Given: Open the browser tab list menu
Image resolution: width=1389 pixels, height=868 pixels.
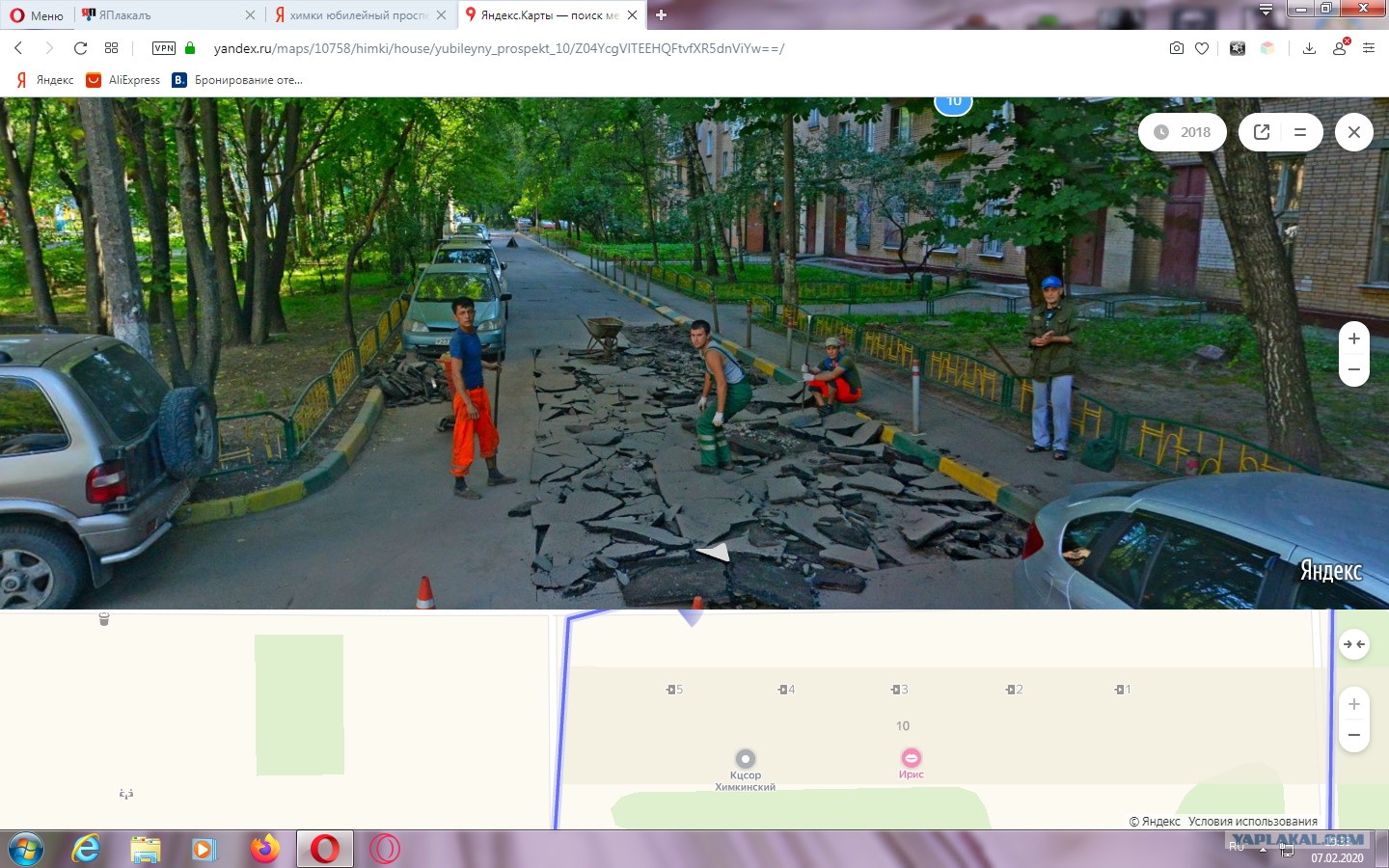Looking at the screenshot, I should coord(1266,10).
